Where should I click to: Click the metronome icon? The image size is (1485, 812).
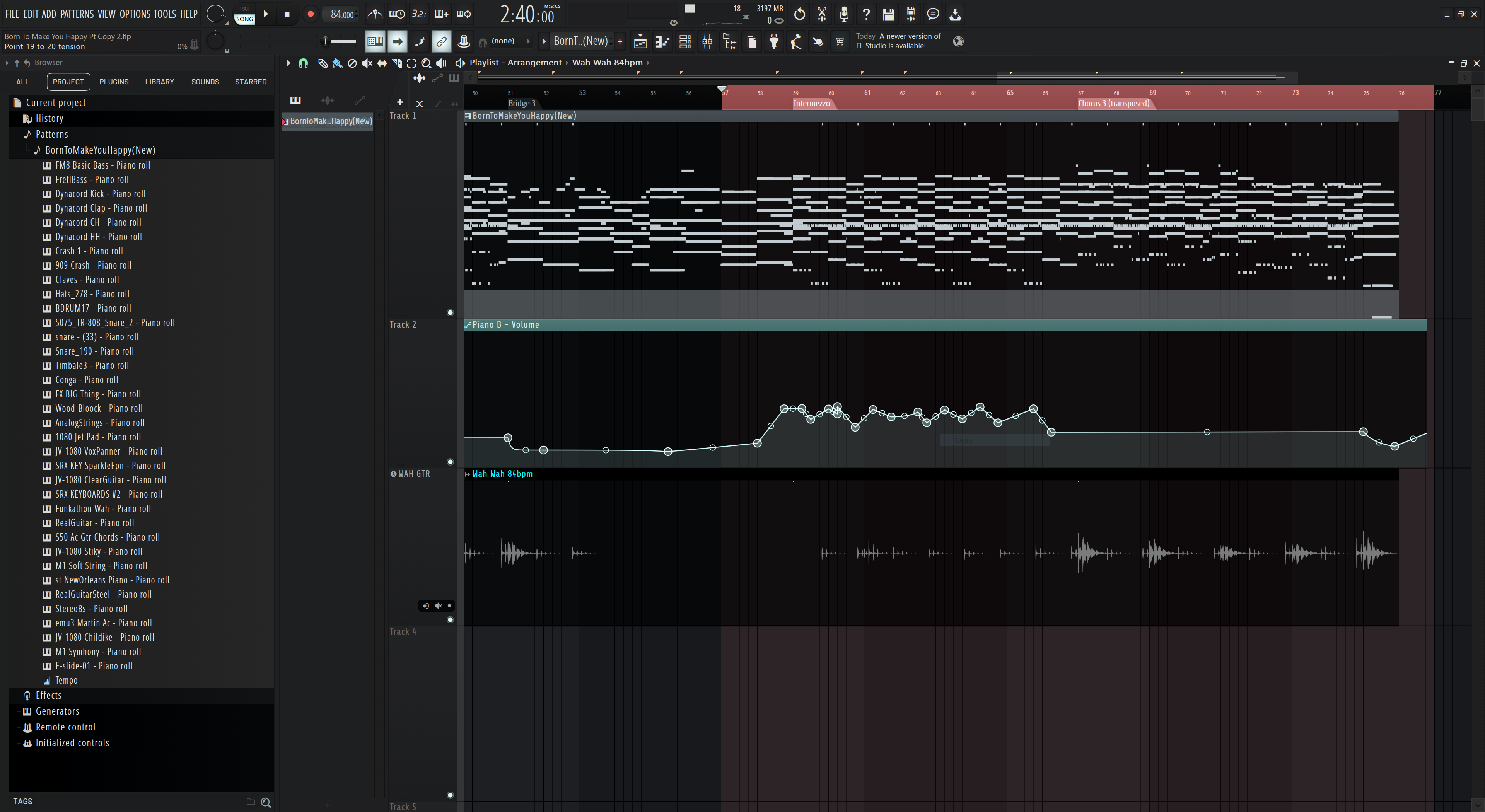pyautogui.click(x=375, y=14)
